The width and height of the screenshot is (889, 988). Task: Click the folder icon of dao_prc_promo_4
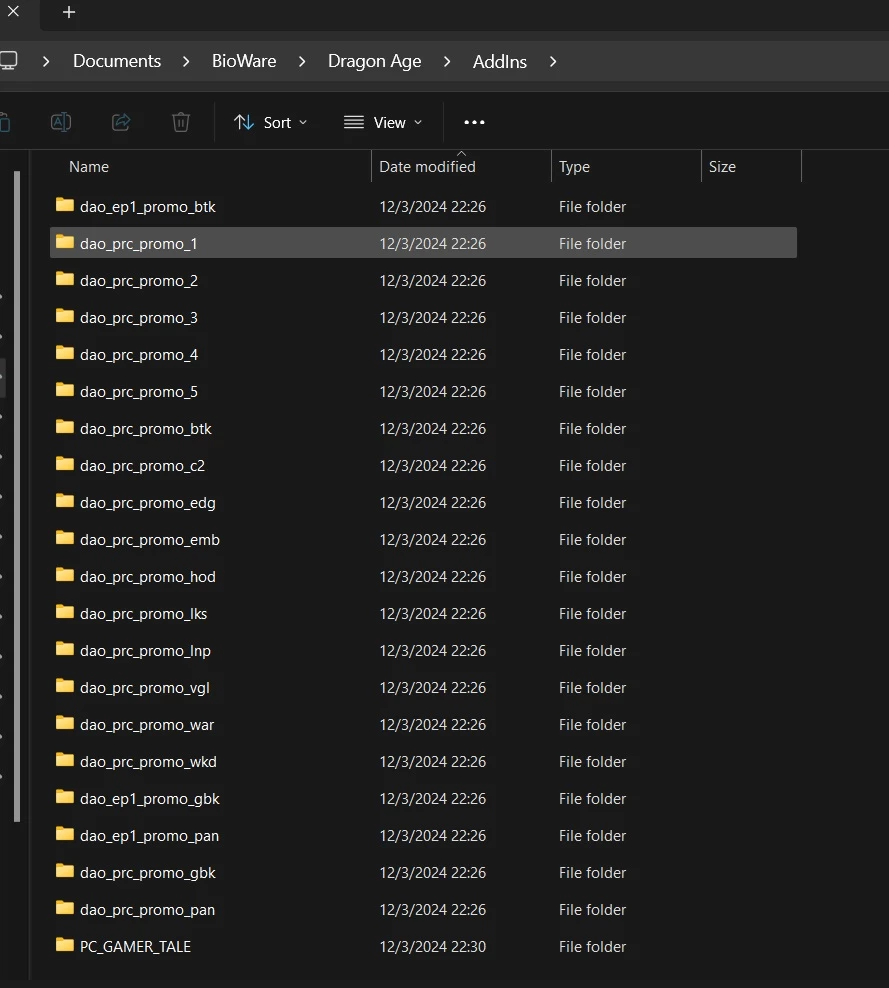click(65, 353)
